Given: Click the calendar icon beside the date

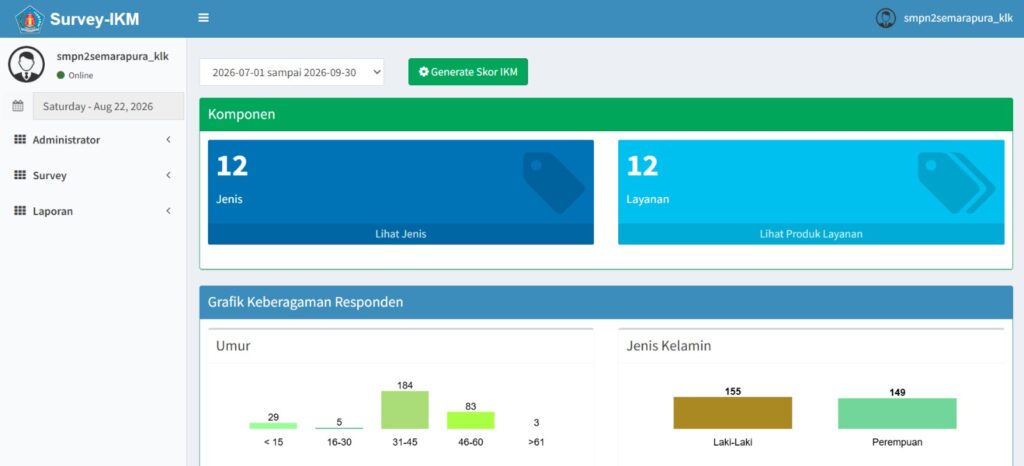Looking at the screenshot, I should pyautogui.click(x=18, y=106).
